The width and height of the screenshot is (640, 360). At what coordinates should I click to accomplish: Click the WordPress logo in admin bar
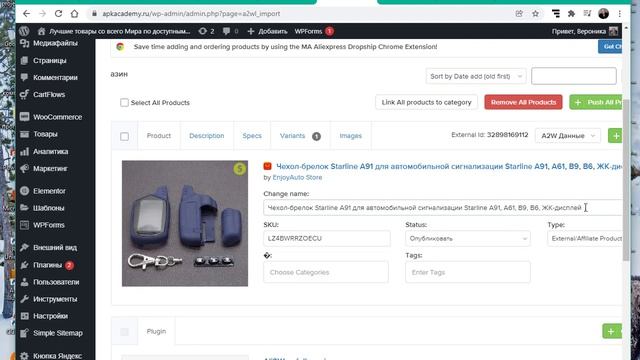24,31
